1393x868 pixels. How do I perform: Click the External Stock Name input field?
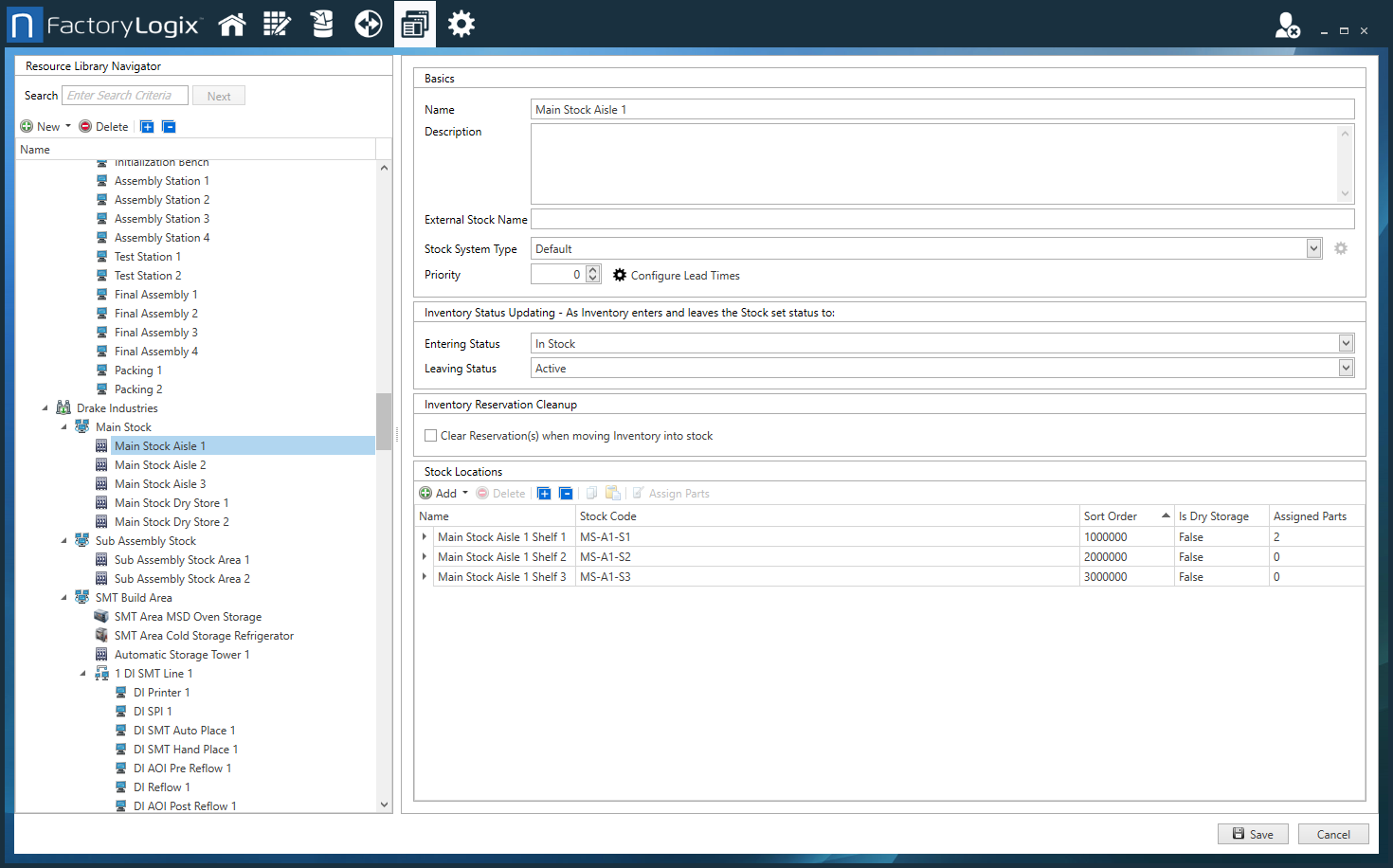[942, 220]
